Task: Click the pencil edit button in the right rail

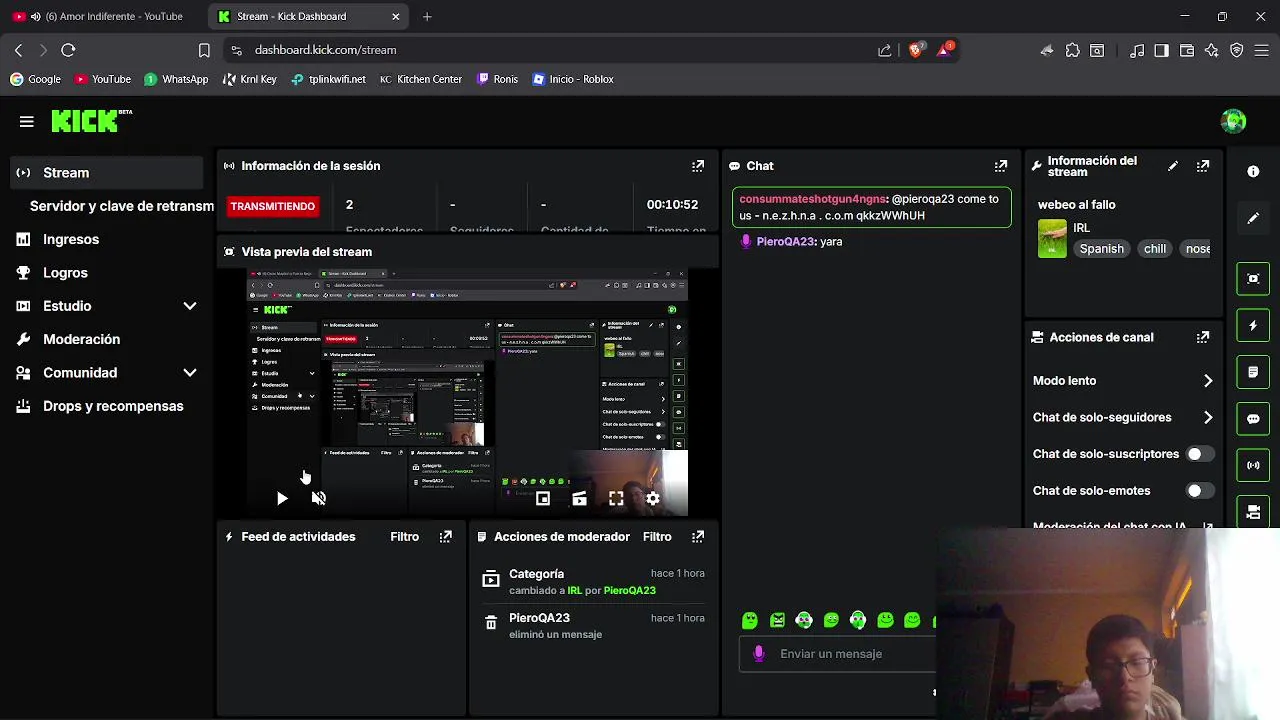Action: click(1253, 218)
